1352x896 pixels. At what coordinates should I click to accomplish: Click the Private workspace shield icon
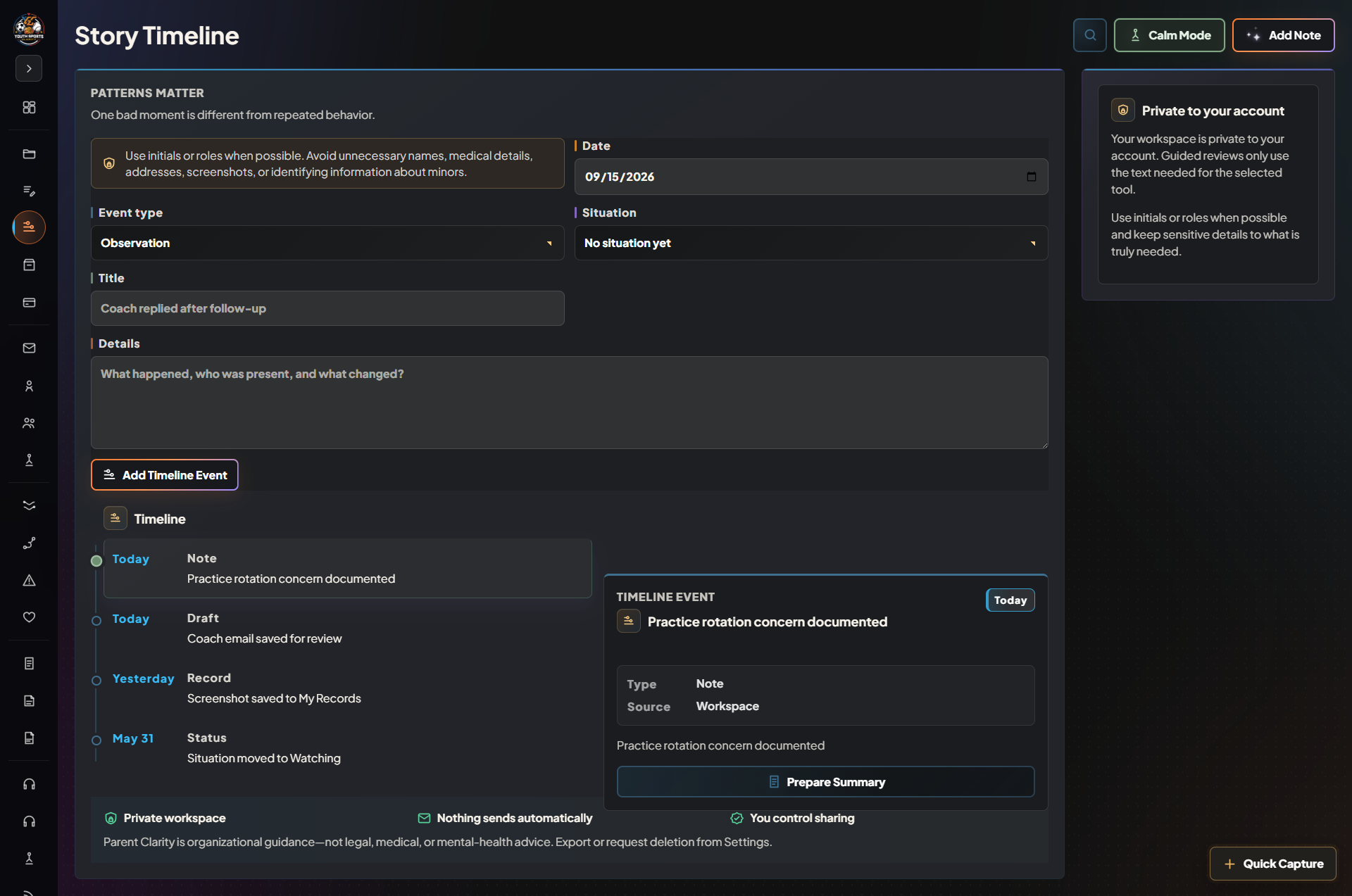[111, 818]
